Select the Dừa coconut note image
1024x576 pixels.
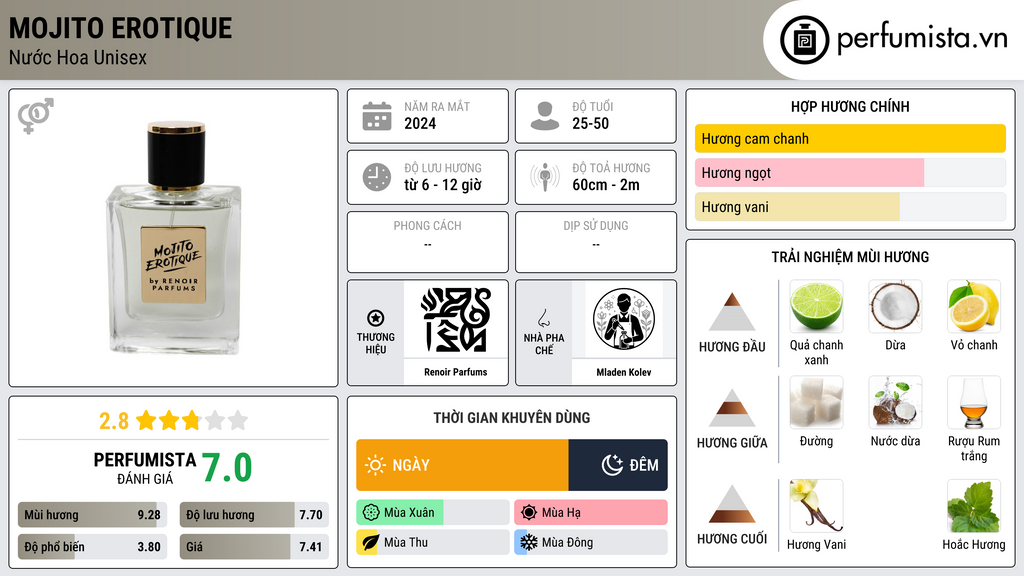tap(895, 306)
